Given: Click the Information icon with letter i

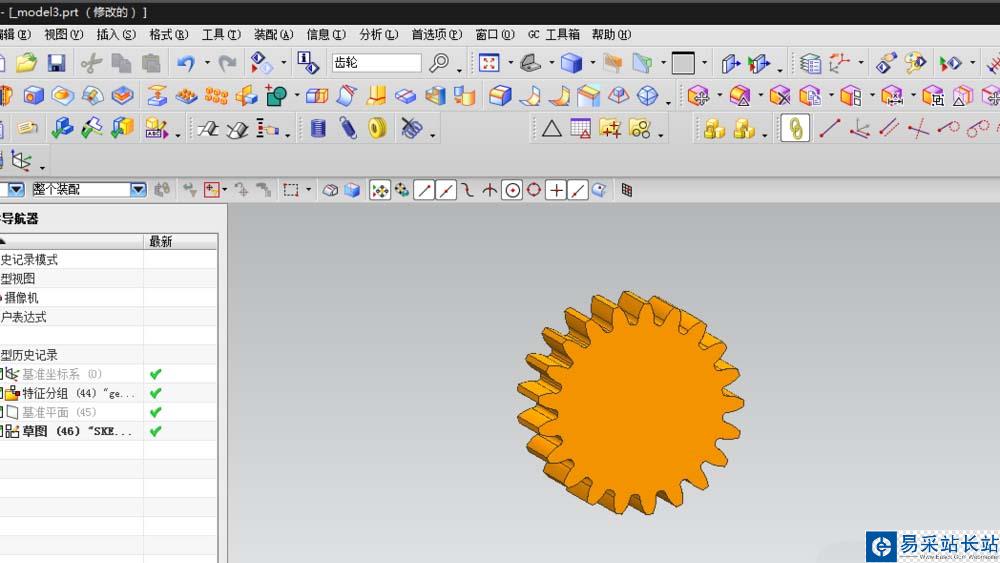Looking at the screenshot, I should (x=308, y=62).
